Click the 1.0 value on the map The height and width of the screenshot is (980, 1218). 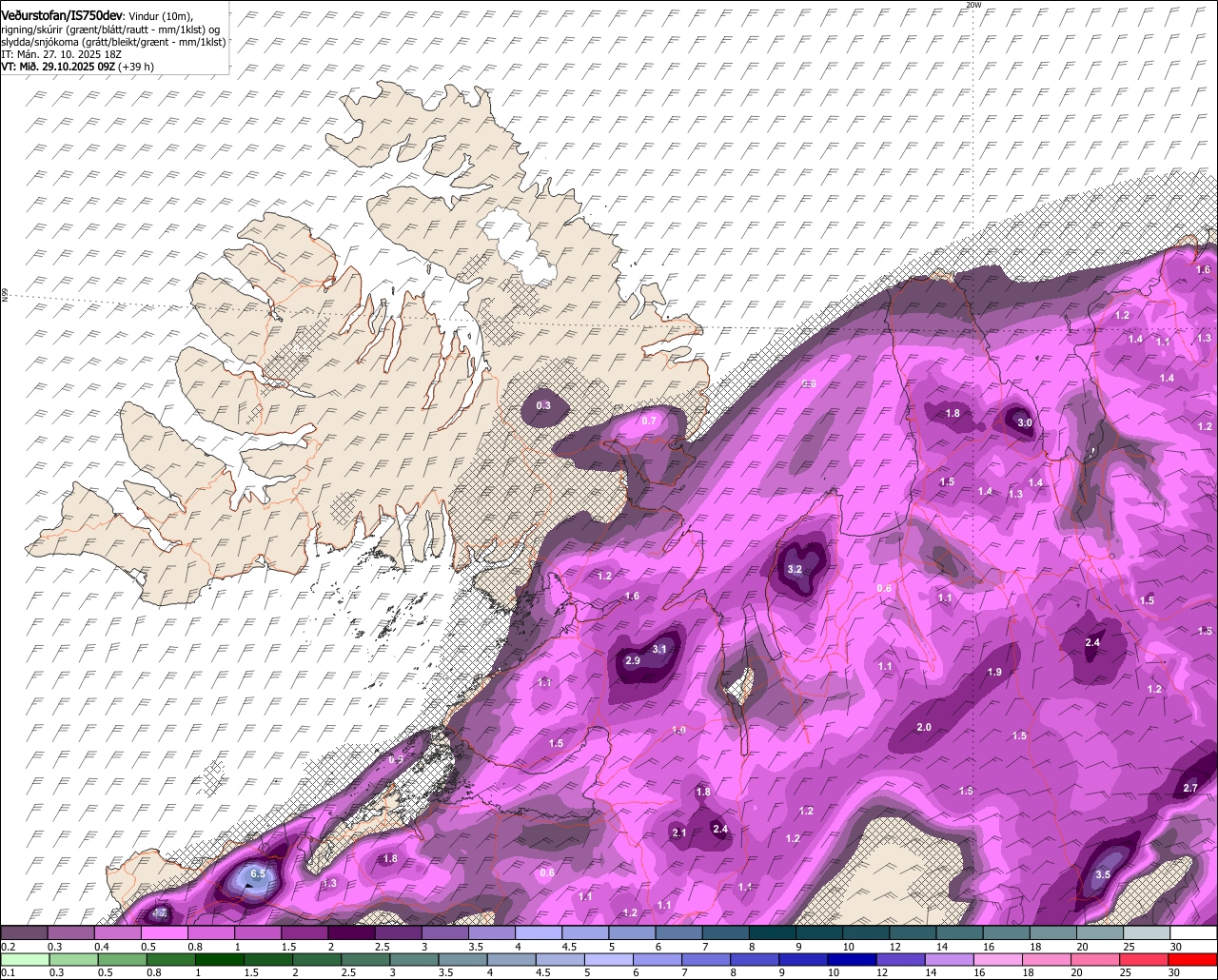click(x=678, y=731)
